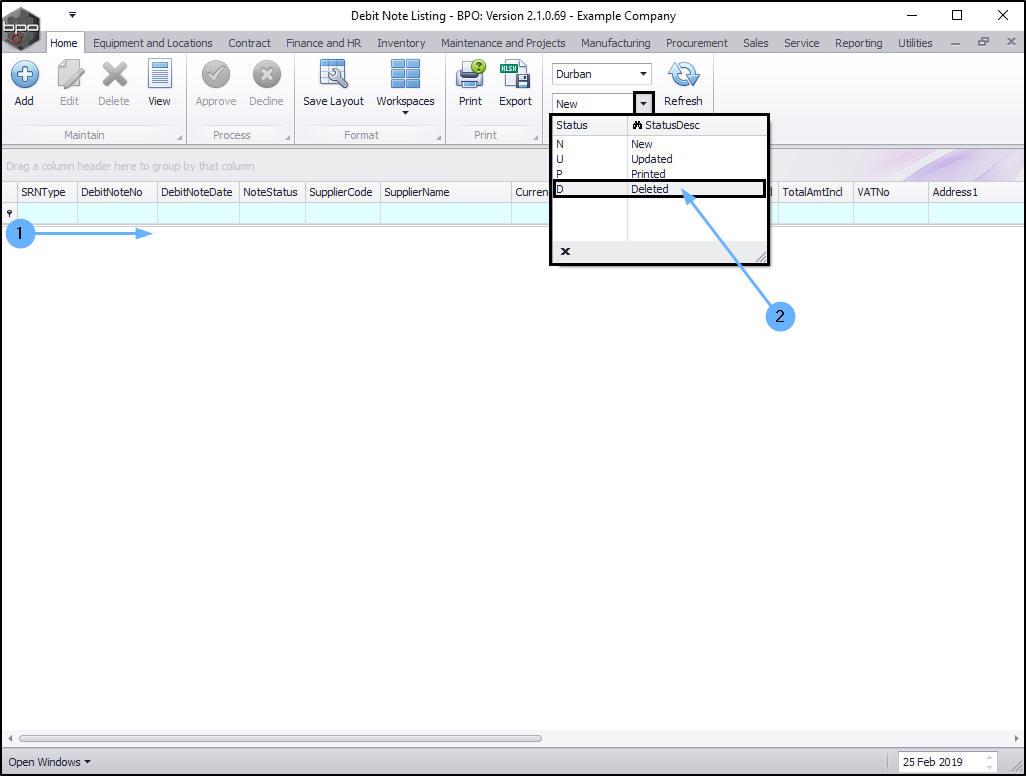Sort by SRNType column header

click(x=47, y=192)
